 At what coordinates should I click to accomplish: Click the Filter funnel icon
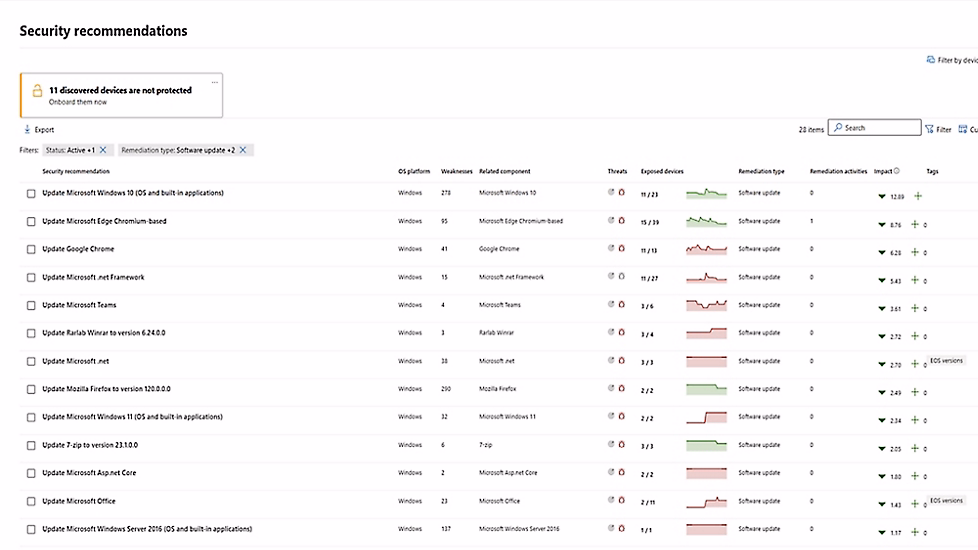click(x=929, y=129)
